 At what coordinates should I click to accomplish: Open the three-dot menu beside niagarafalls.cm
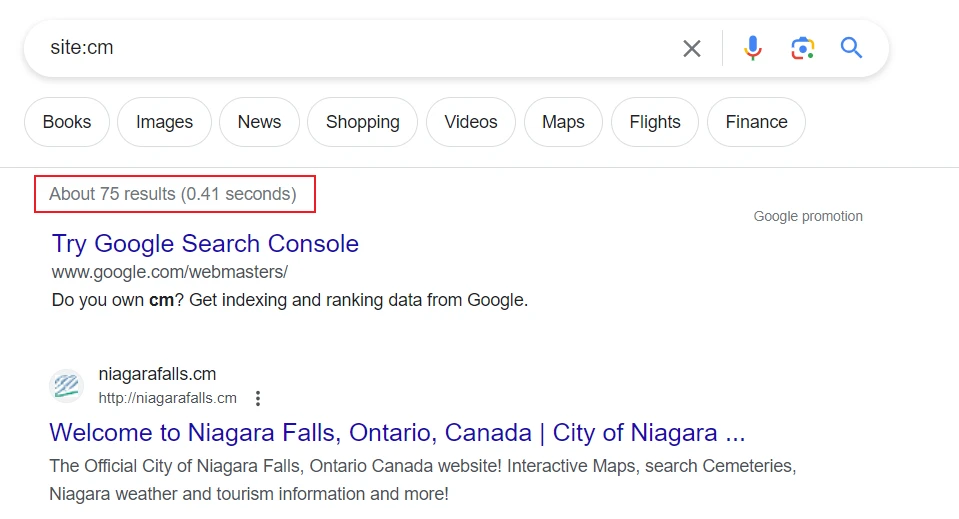(258, 398)
